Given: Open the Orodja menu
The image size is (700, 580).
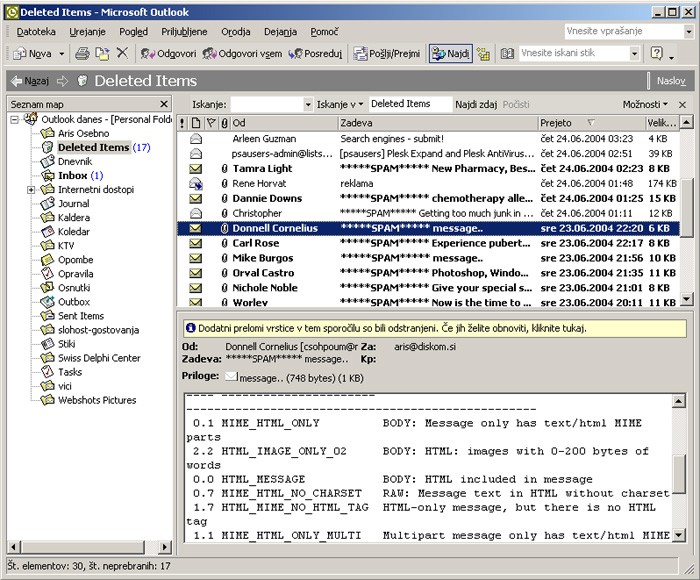Looking at the screenshot, I should pyautogui.click(x=236, y=32).
